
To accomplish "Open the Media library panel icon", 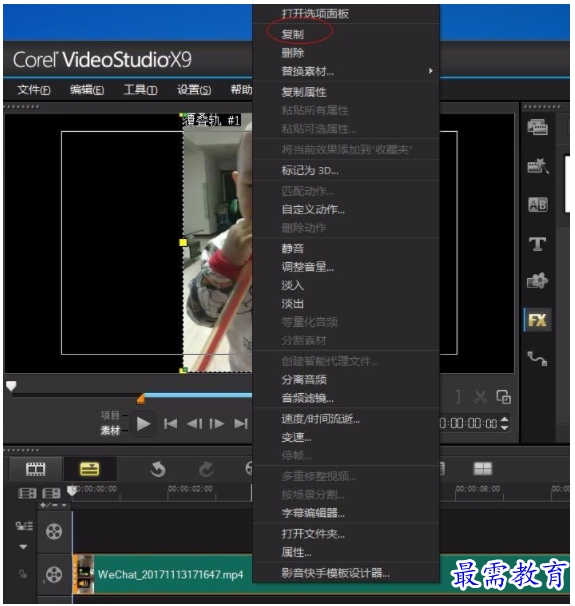I will [x=538, y=127].
